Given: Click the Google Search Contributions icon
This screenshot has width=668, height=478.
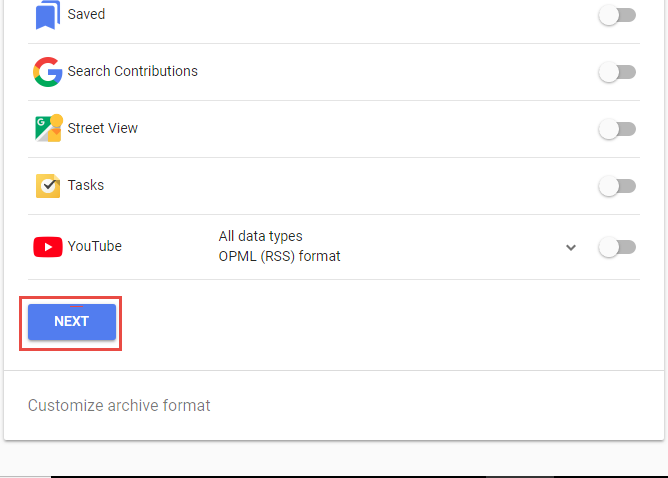Looking at the screenshot, I should [x=48, y=72].
